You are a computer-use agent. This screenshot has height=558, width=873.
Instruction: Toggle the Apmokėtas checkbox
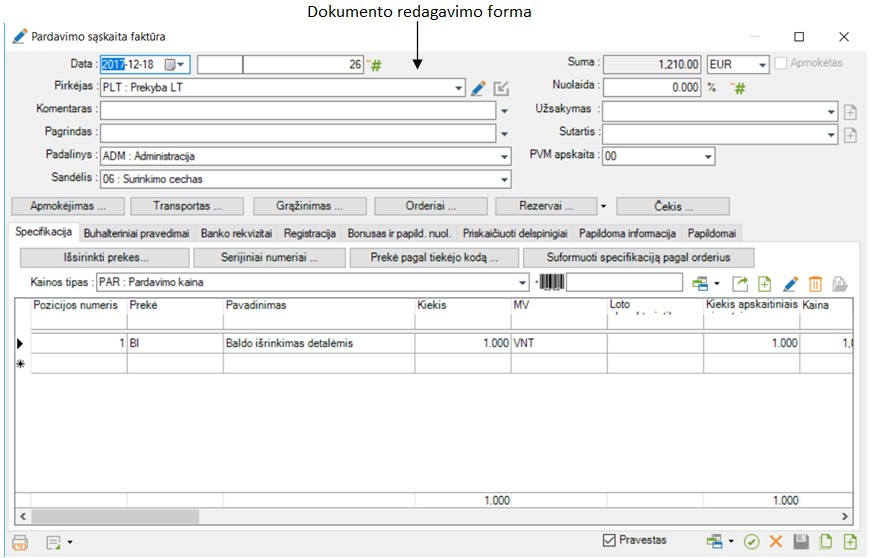click(x=781, y=64)
